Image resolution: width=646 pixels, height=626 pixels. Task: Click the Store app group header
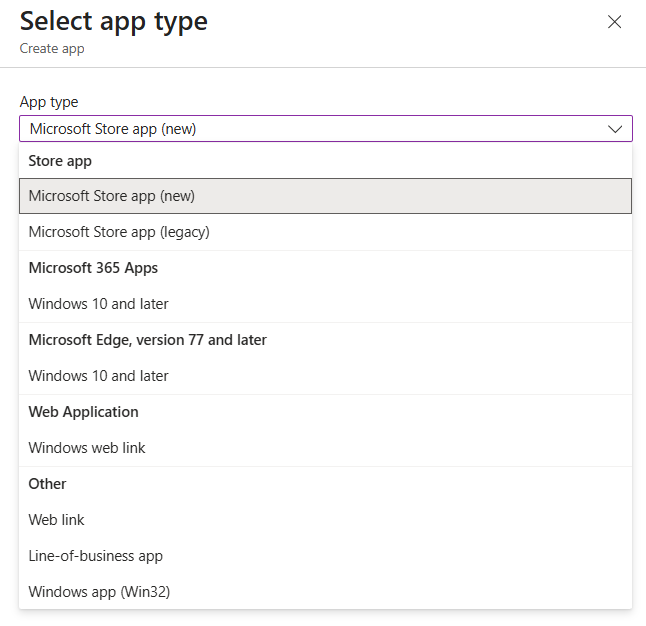60,161
